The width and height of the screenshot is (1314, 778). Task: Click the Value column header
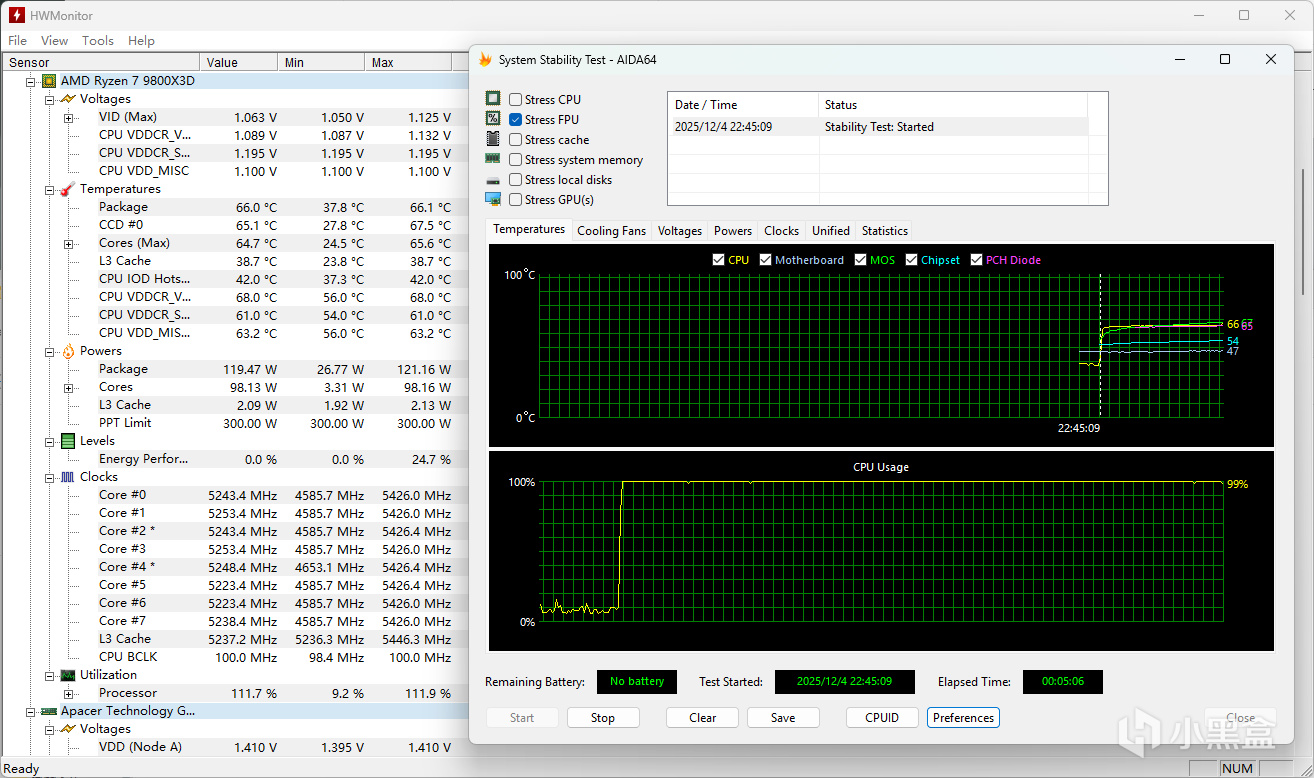(x=240, y=62)
